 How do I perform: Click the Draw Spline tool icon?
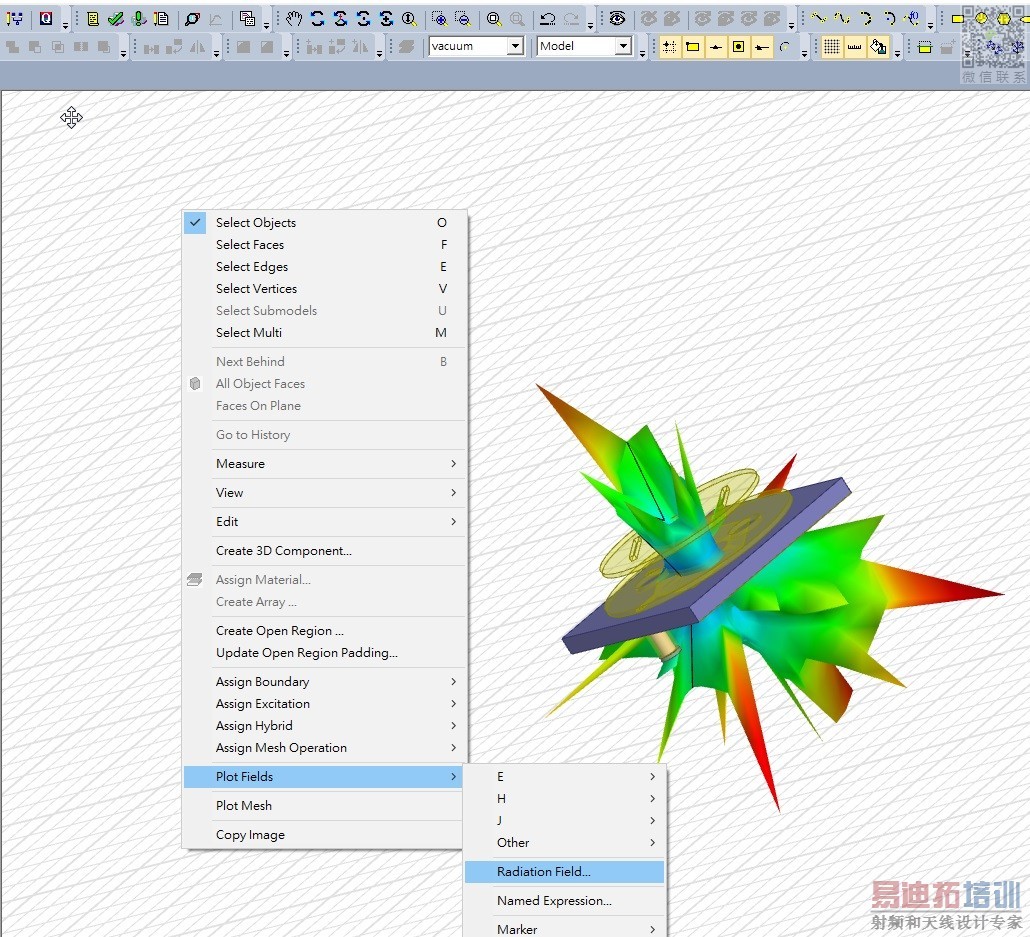(x=842, y=18)
